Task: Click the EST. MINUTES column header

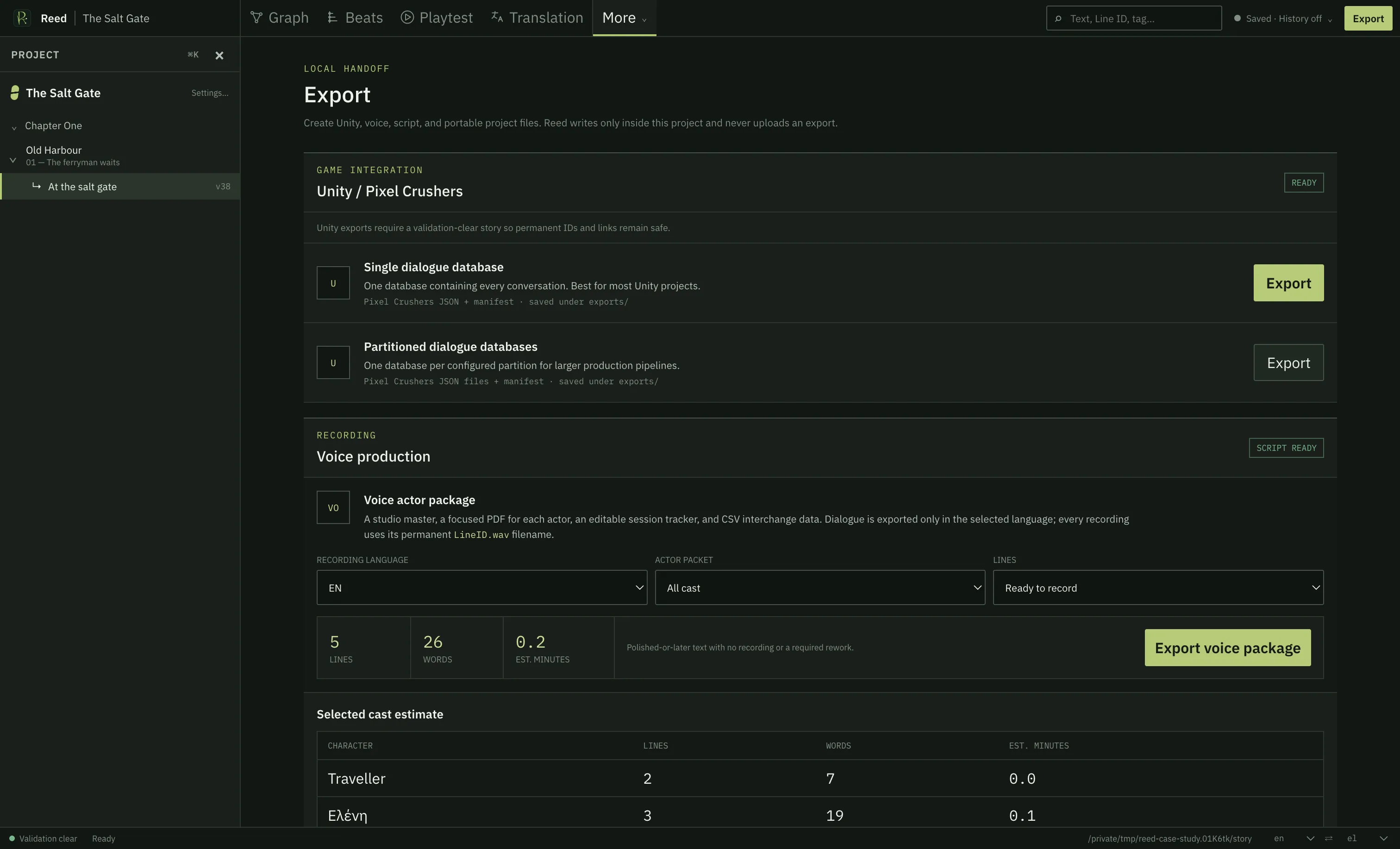Action: tap(1038, 746)
